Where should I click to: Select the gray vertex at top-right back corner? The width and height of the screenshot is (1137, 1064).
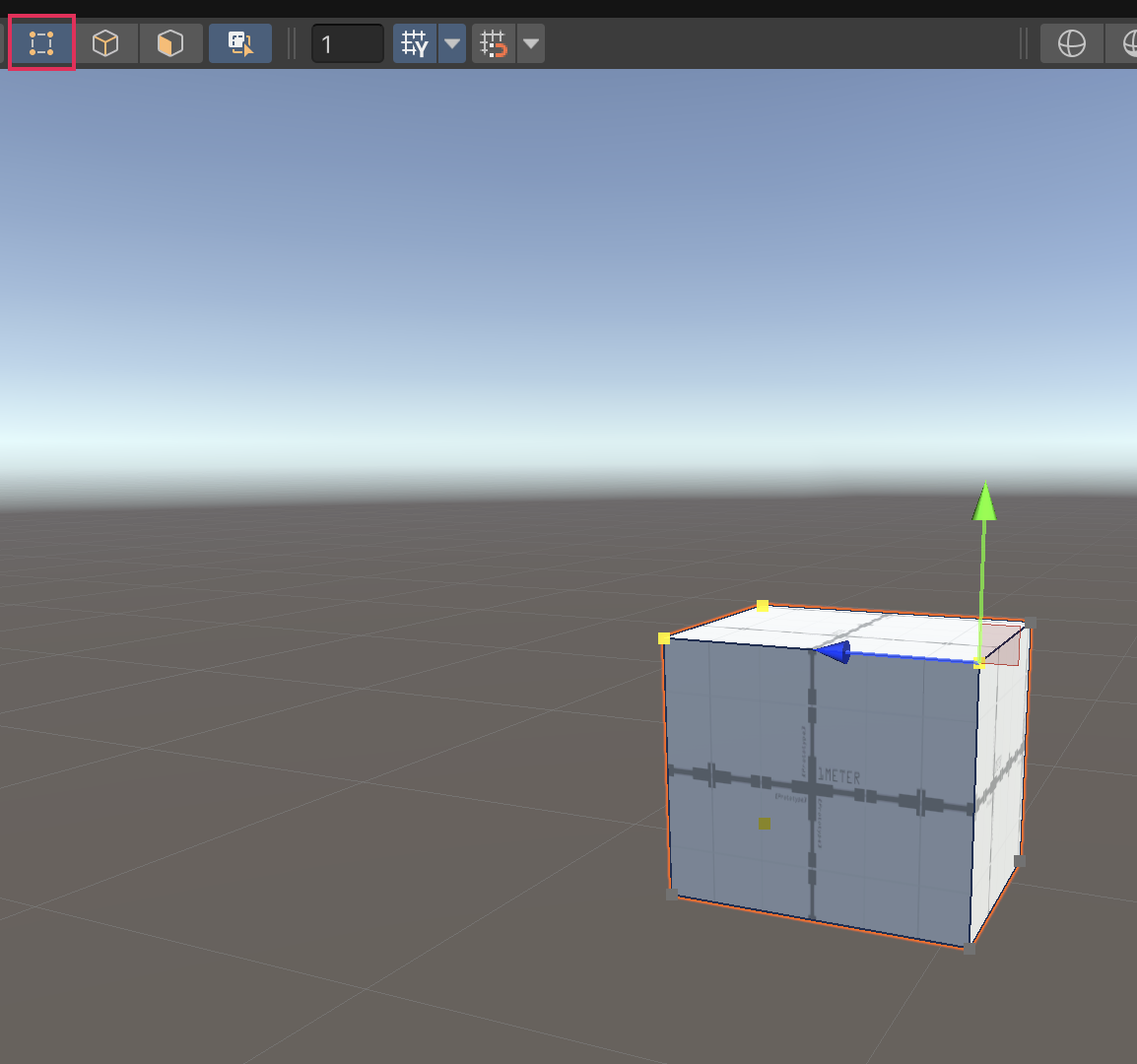(1031, 623)
